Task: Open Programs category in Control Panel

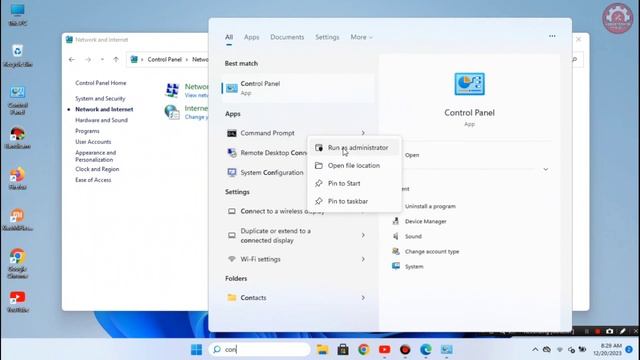Action: coord(87,131)
